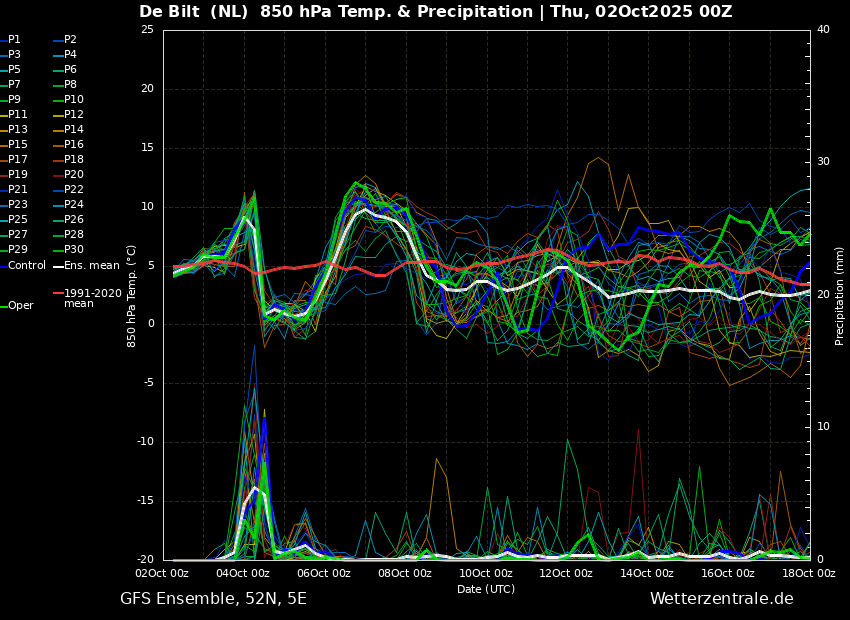Click the 30 precipitation tick value
Viewport: 850px width, 620px height.
point(823,162)
